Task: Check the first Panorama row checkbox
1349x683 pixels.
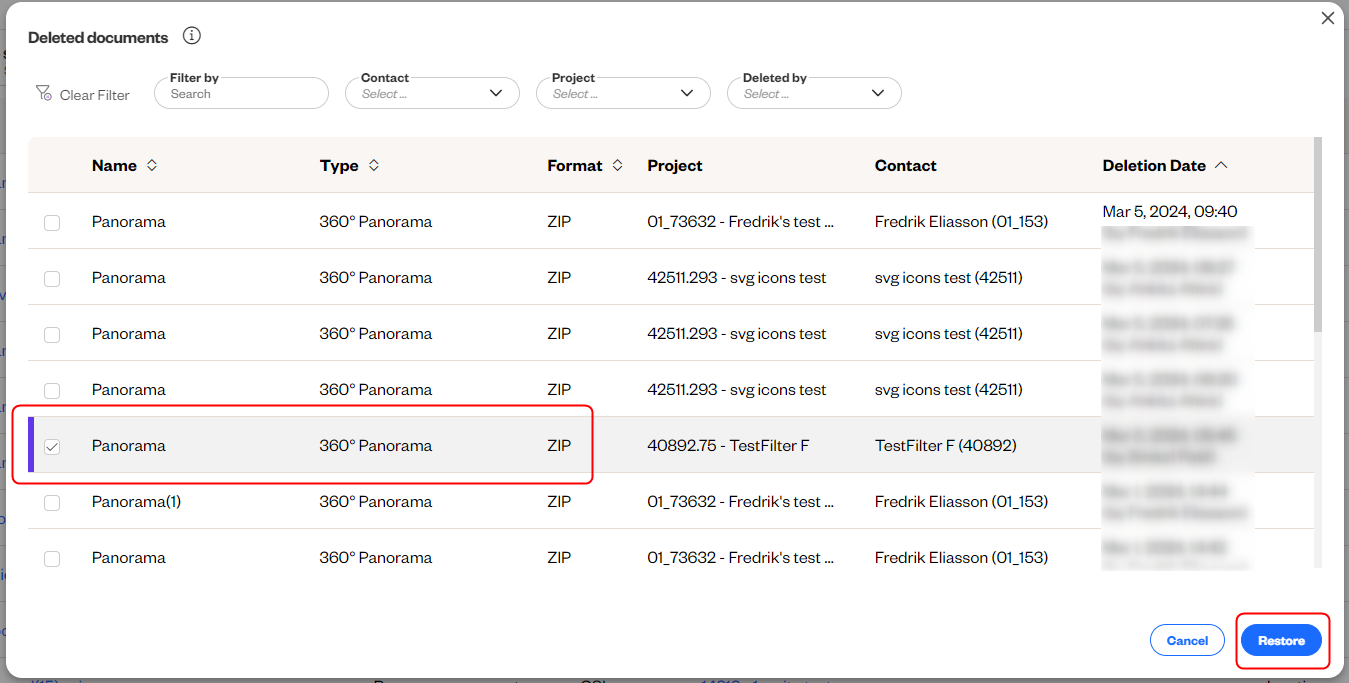Action: click(x=52, y=223)
